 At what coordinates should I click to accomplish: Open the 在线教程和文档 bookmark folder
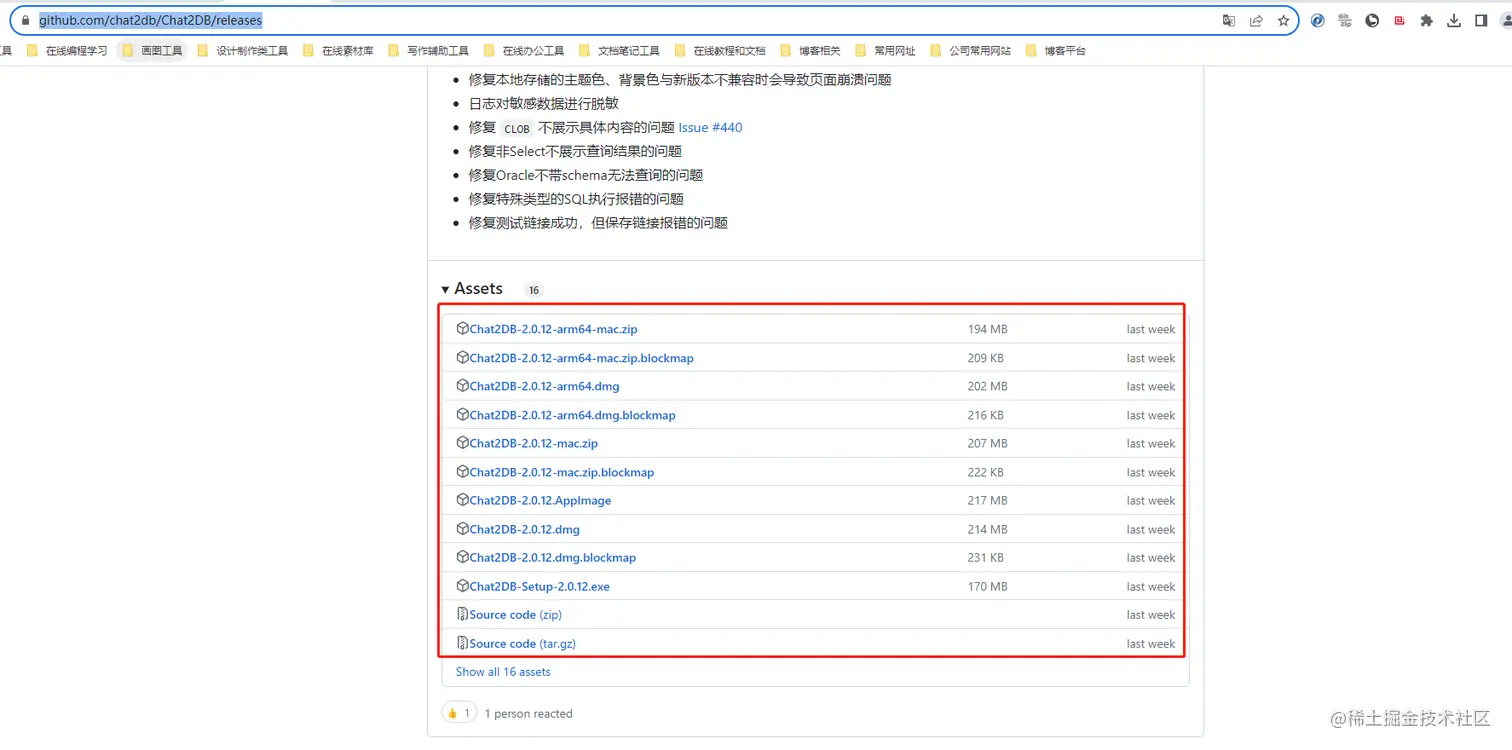point(720,50)
